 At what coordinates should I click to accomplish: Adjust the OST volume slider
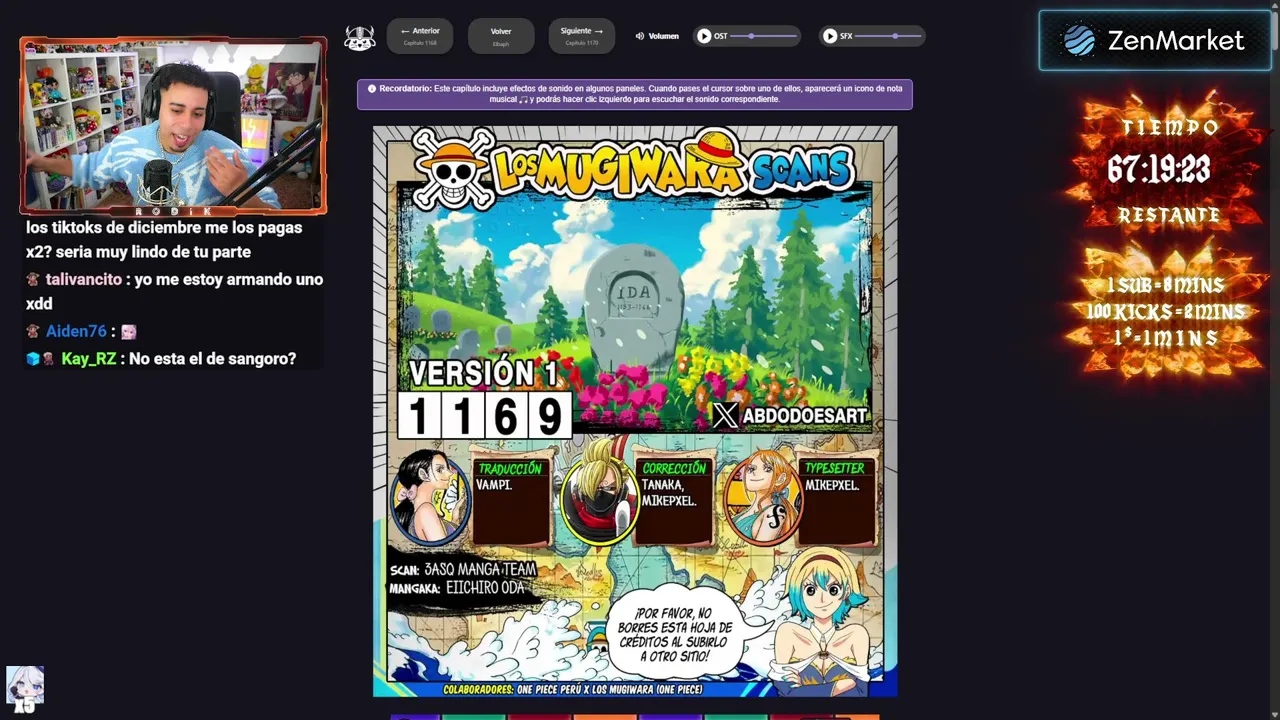pos(765,36)
